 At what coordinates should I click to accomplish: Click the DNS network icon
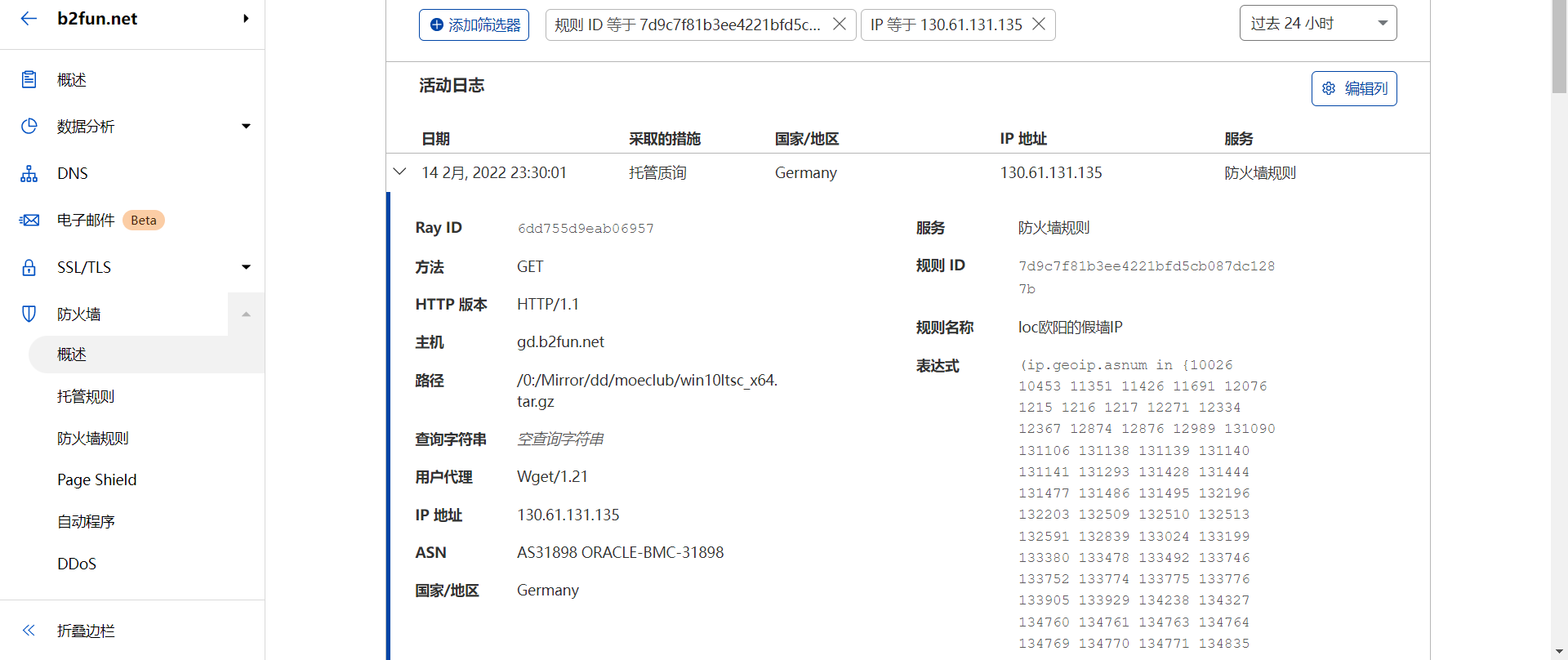29,173
